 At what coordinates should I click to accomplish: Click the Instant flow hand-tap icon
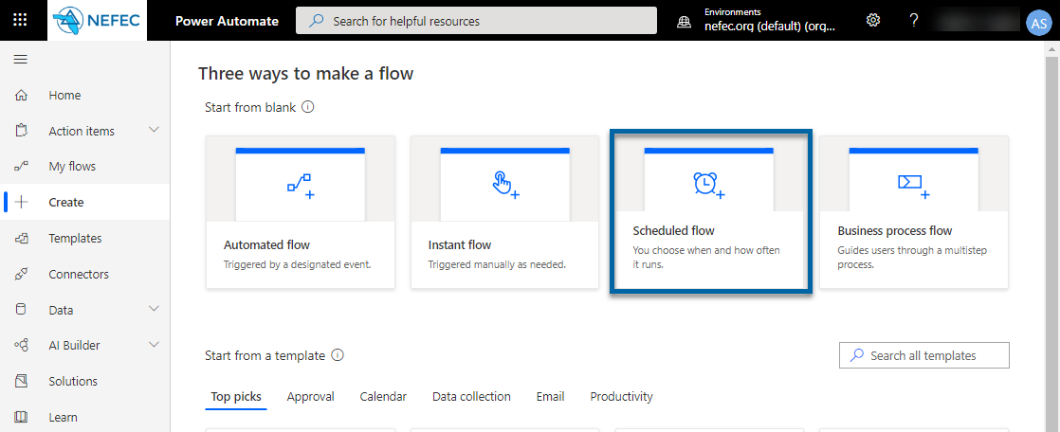tap(505, 185)
